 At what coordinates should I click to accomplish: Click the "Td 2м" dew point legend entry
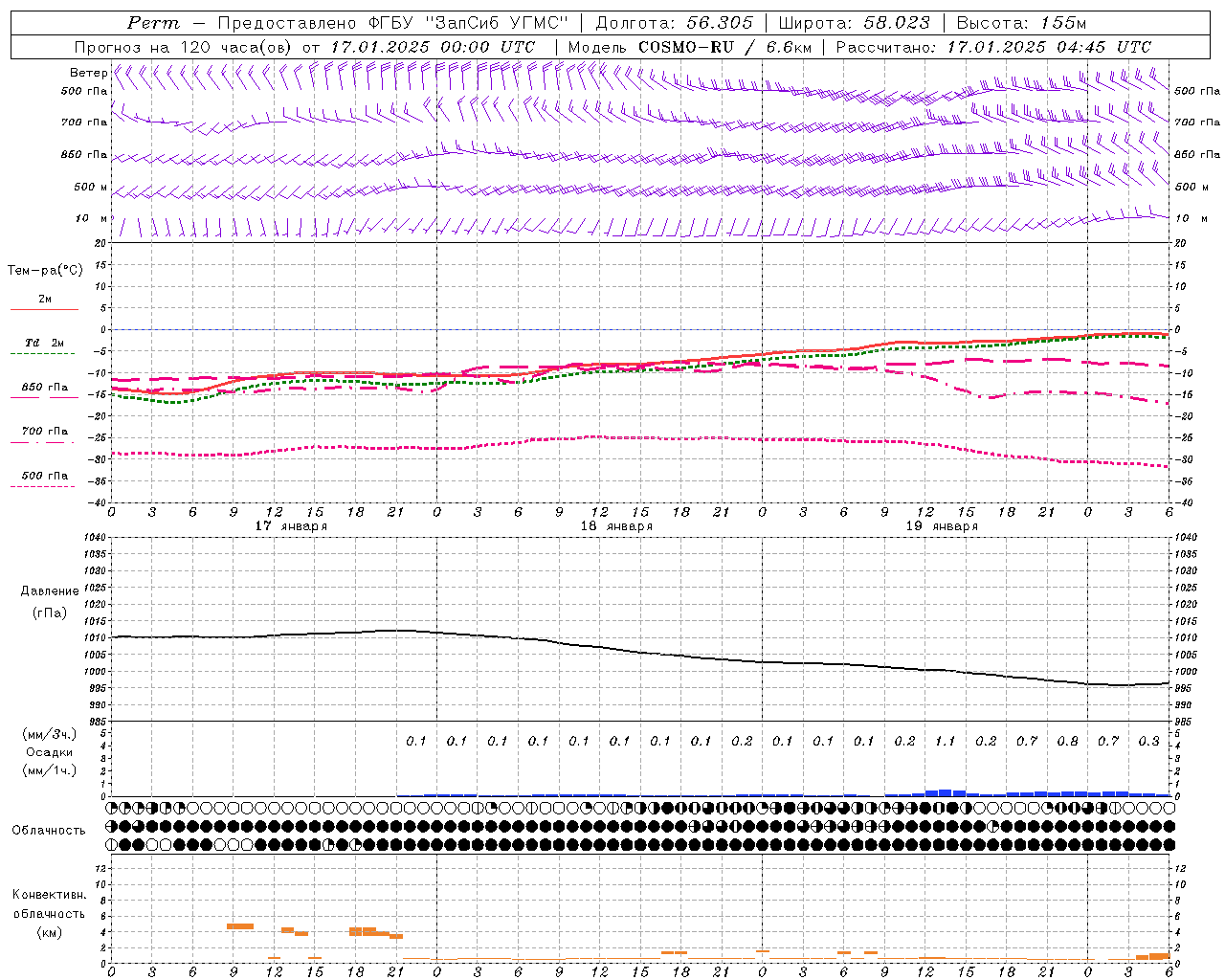[x=45, y=343]
